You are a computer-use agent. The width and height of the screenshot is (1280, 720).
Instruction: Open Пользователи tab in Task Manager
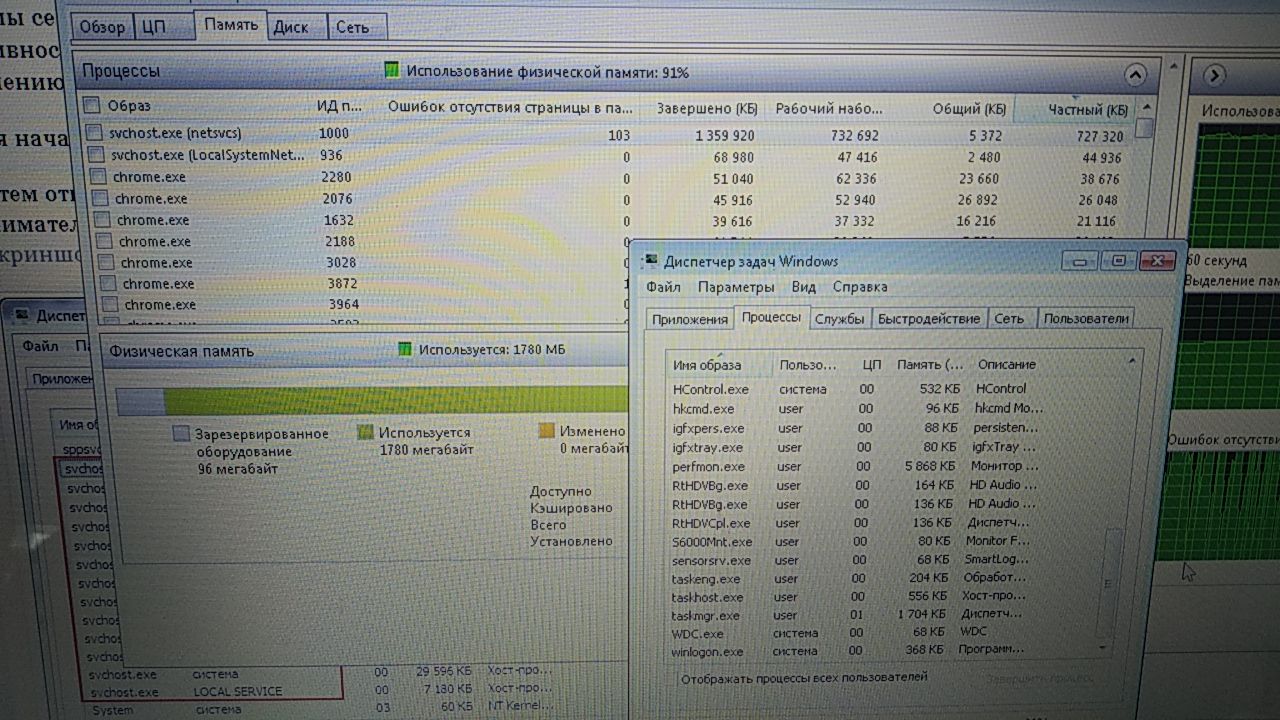(x=1085, y=319)
